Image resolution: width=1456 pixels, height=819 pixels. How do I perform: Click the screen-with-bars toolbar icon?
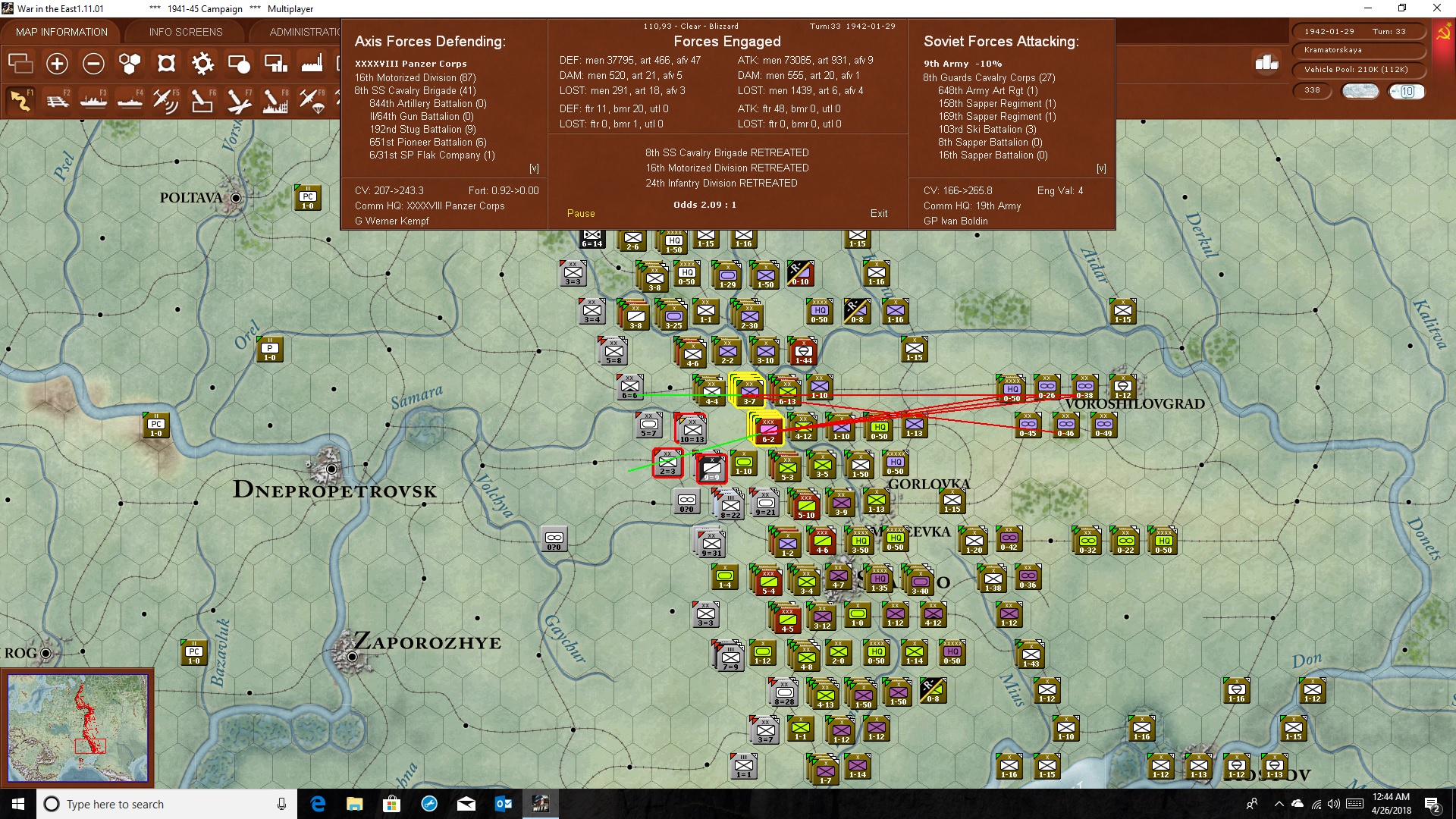275,64
